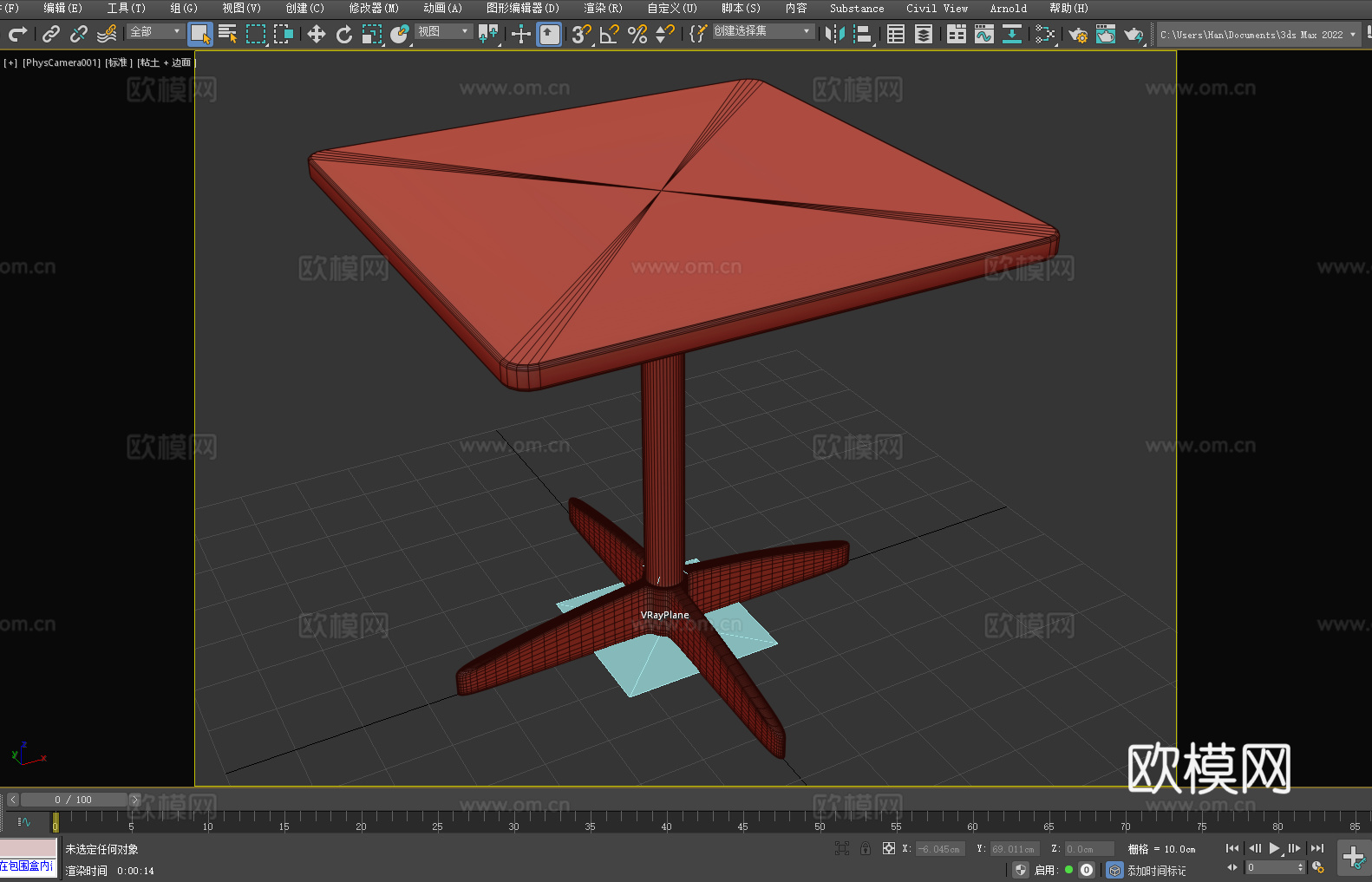Activate the Select and Scale tool

[x=372, y=34]
